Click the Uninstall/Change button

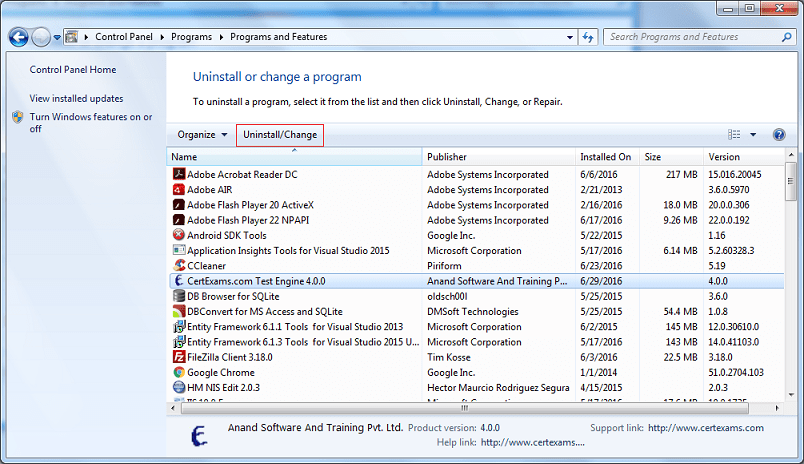click(x=280, y=135)
